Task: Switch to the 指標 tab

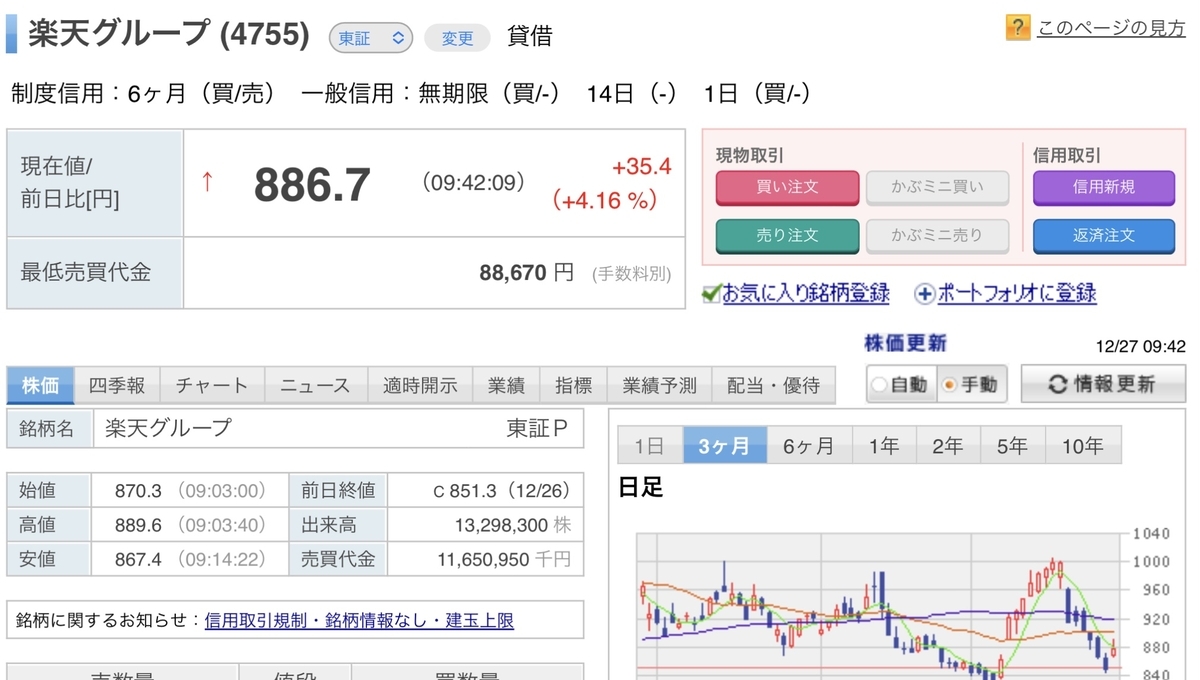Action: (x=573, y=385)
